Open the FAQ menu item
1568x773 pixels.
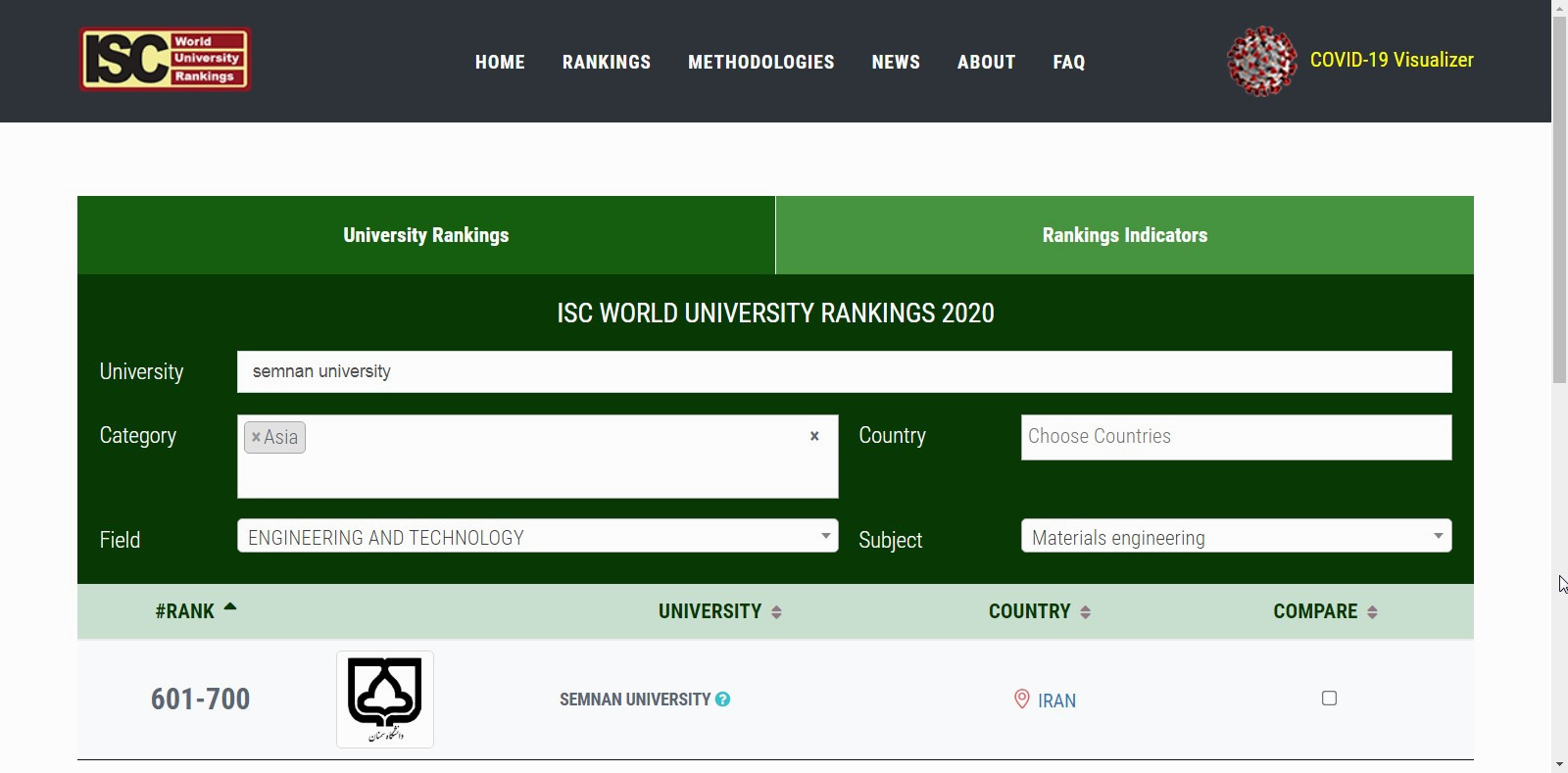pos(1069,62)
